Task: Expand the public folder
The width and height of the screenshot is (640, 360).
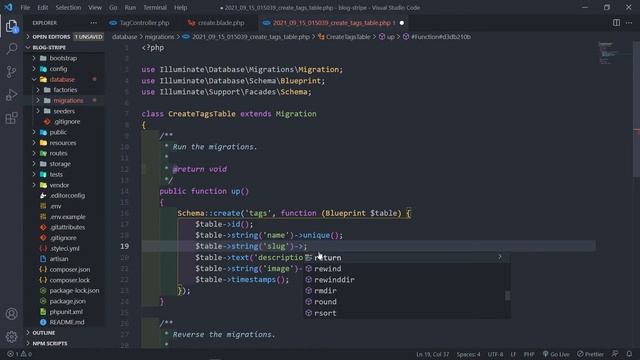Action: click(x=65, y=132)
